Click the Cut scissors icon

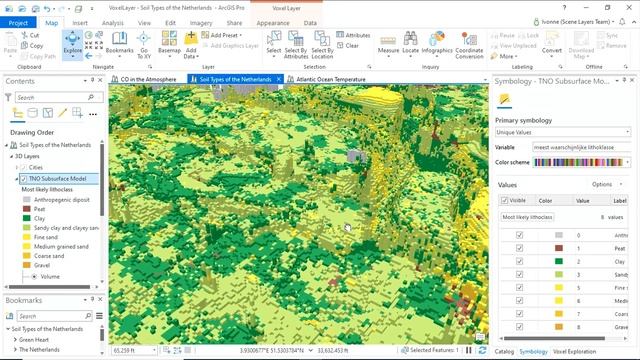[x=25, y=35]
